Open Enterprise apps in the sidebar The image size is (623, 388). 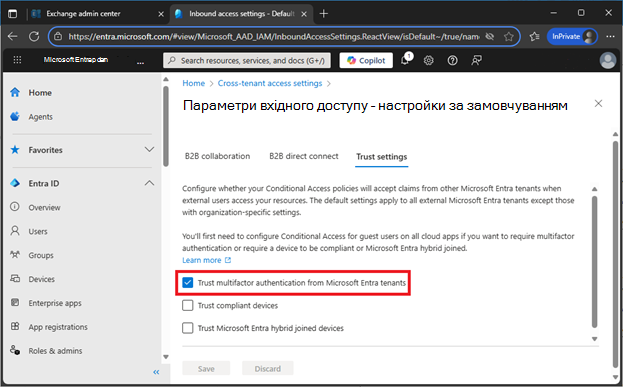pos(55,303)
